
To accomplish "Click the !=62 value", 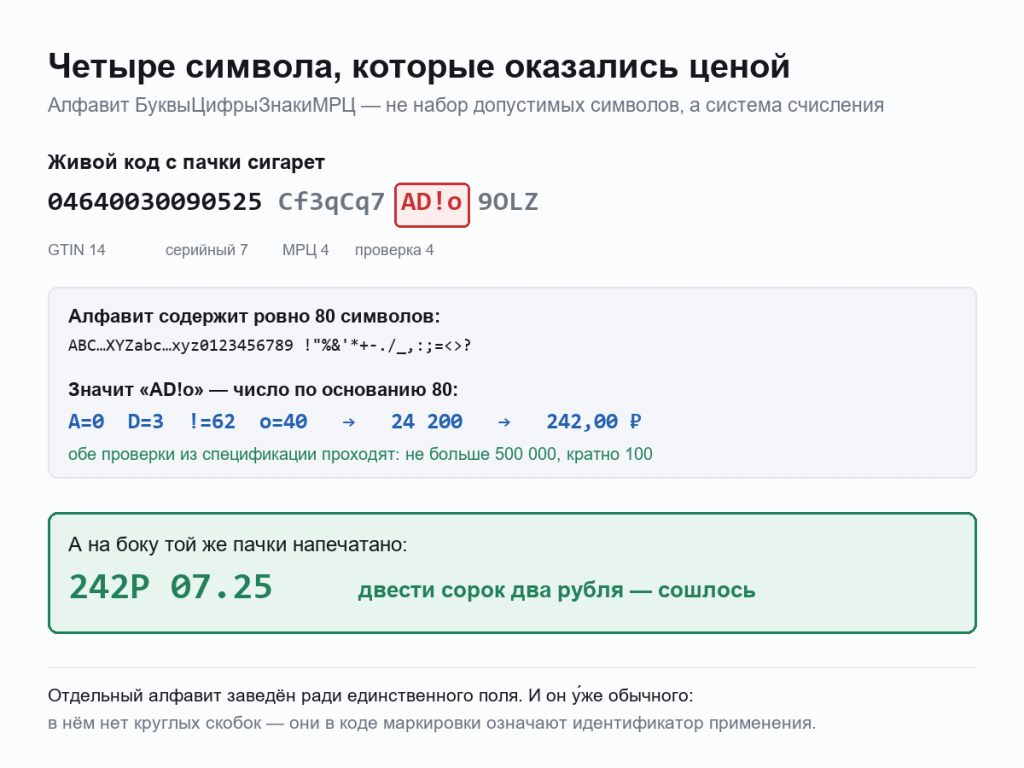I will point(212,421).
